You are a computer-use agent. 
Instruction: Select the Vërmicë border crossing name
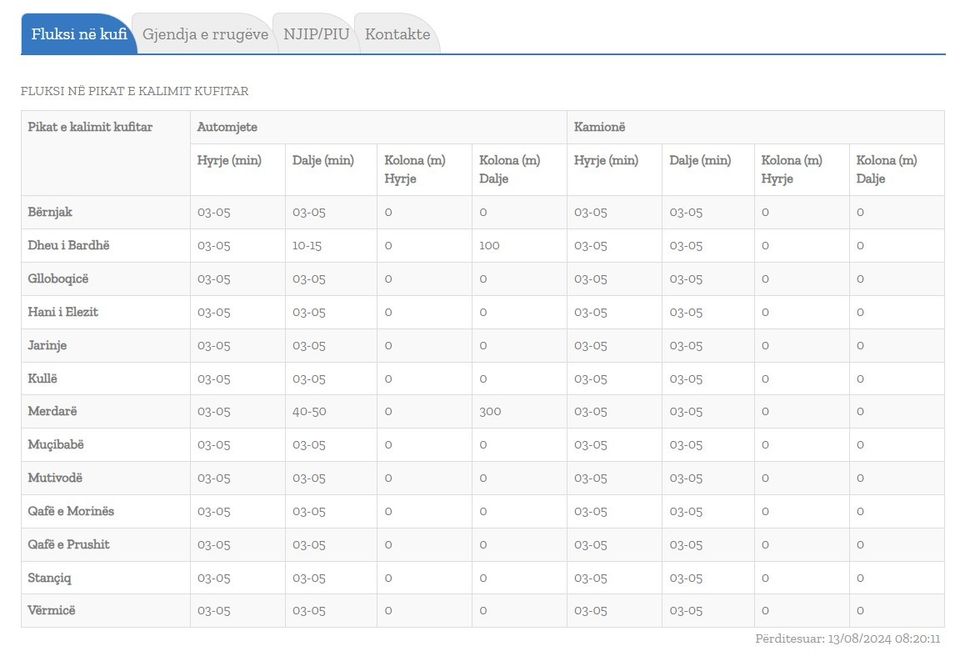coord(51,610)
